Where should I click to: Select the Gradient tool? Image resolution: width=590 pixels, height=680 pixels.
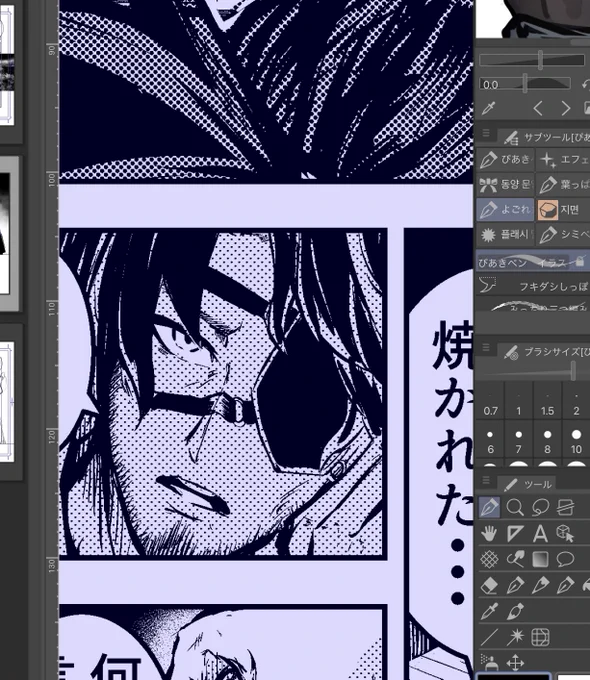(x=540, y=559)
